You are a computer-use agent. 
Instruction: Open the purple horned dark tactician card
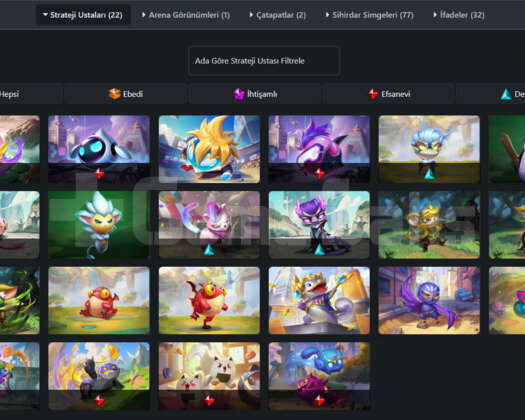pyautogui.click(x=319, y=225)
